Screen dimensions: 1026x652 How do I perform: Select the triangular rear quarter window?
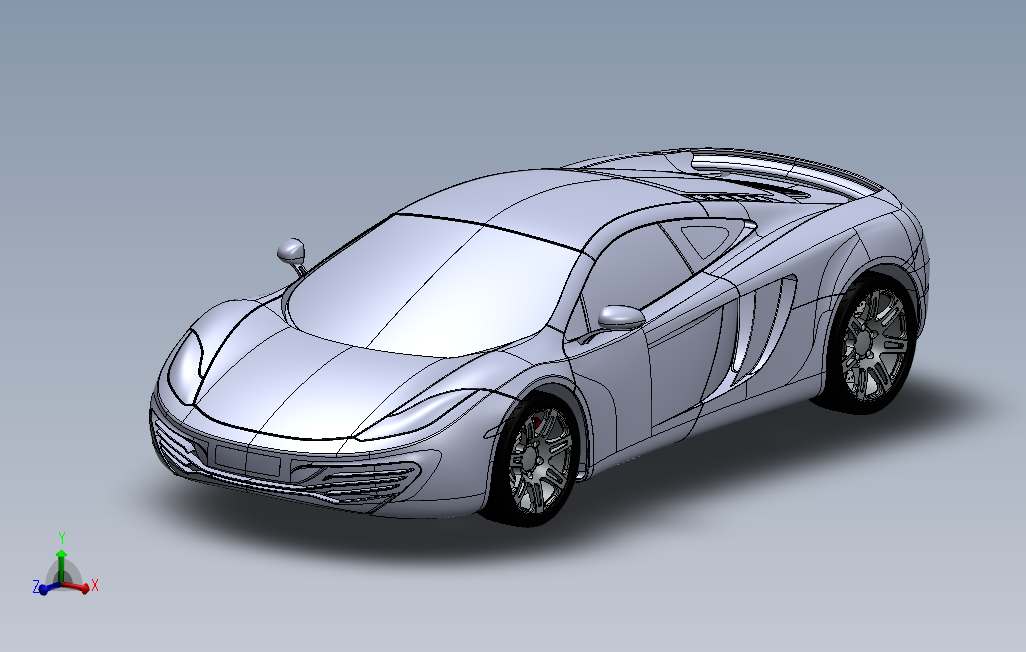707,240
